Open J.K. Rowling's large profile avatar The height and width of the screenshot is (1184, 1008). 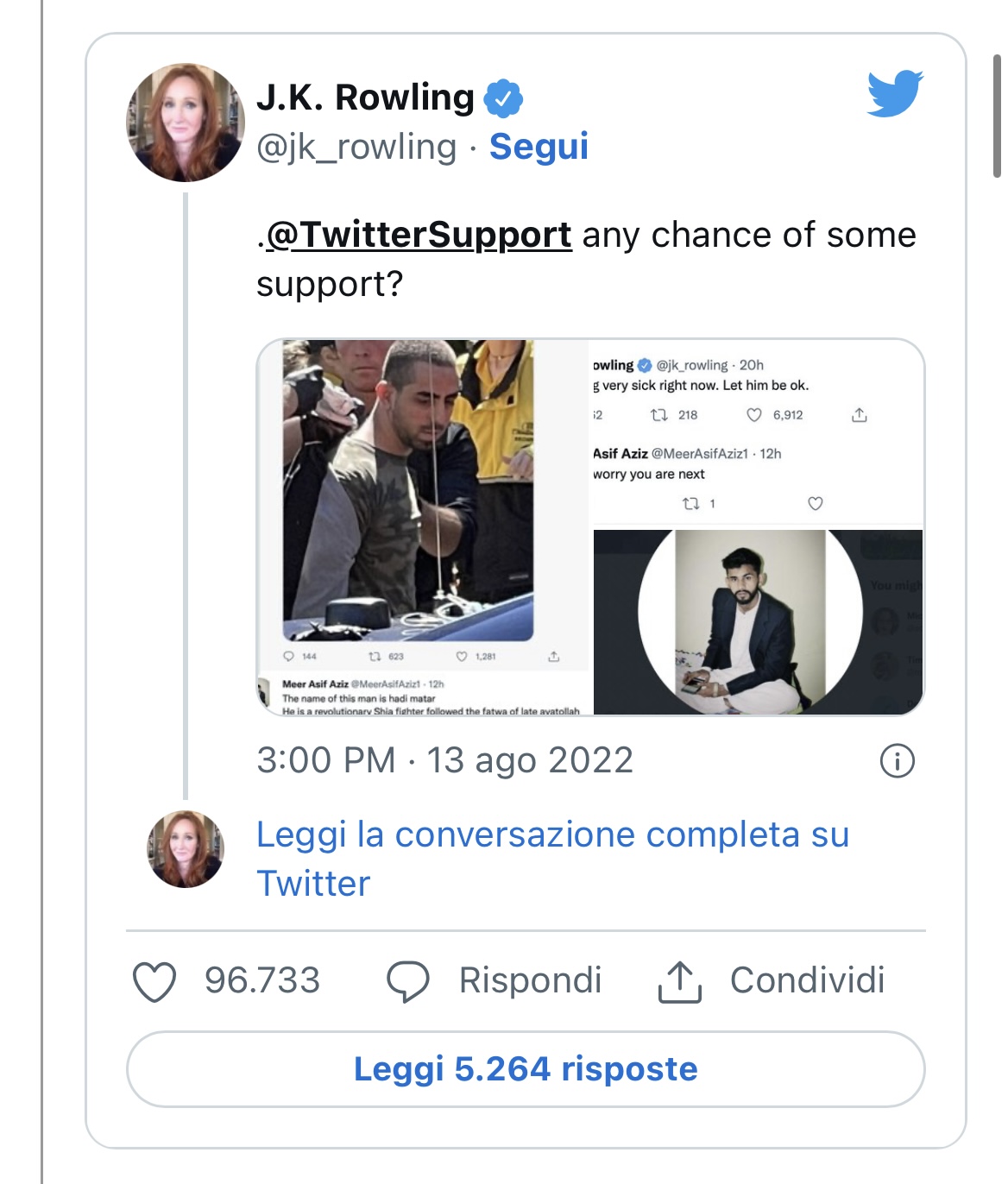coord(186,123)
